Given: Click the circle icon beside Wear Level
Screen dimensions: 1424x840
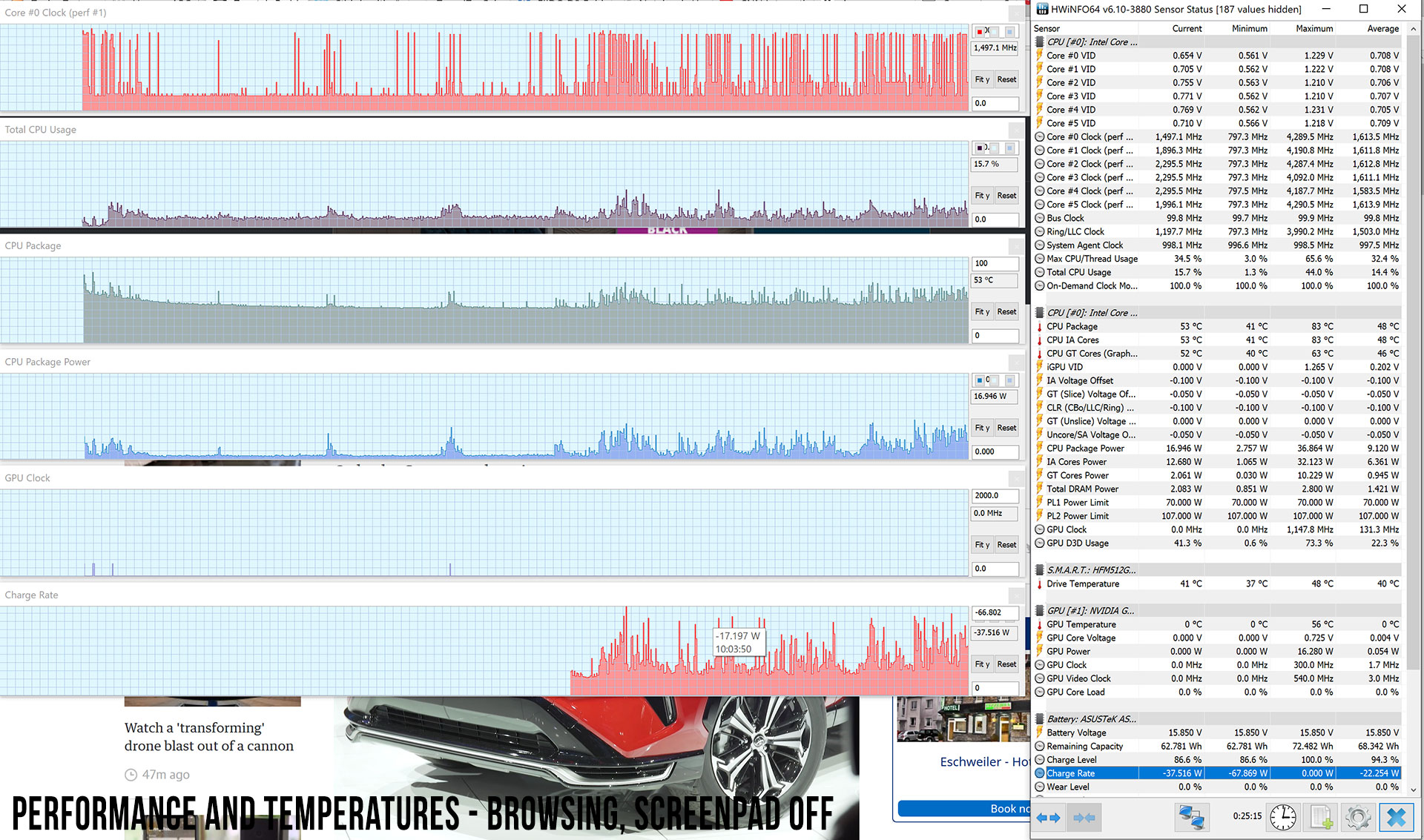Looking at the screenshot, I should 1040,787.
